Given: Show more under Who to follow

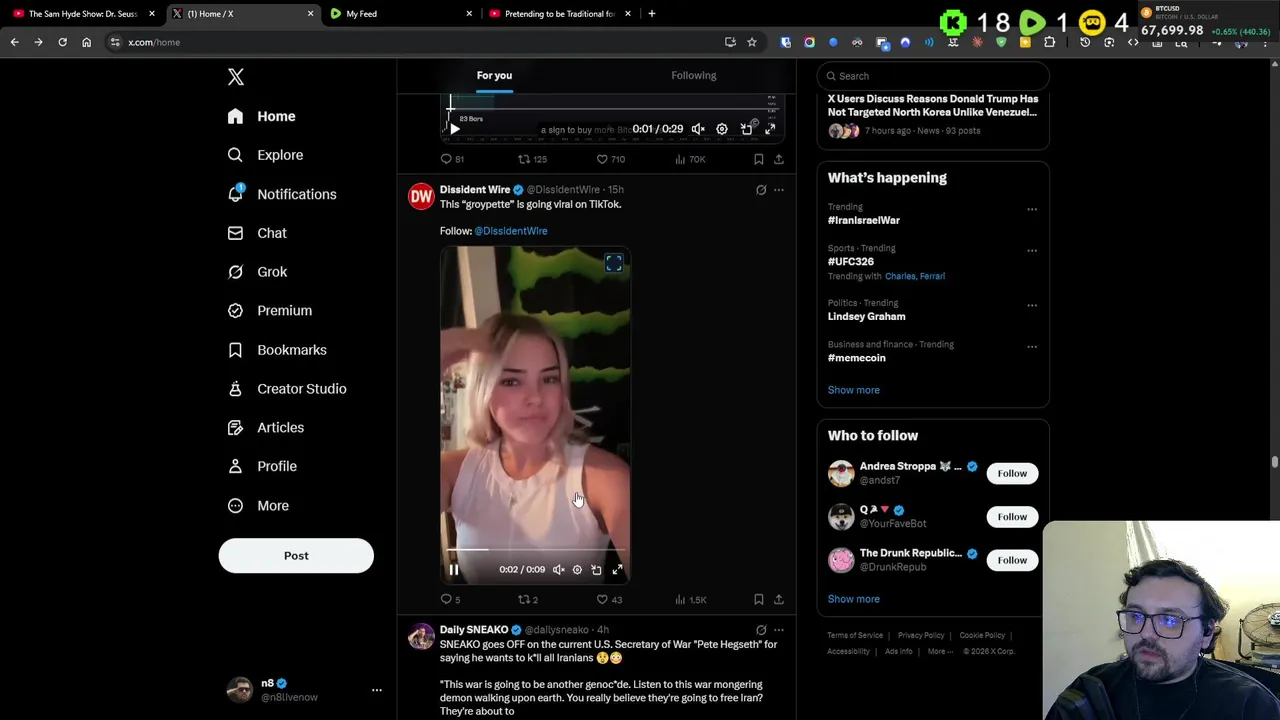Looking at the screenshot, I should tap(854, 599).
